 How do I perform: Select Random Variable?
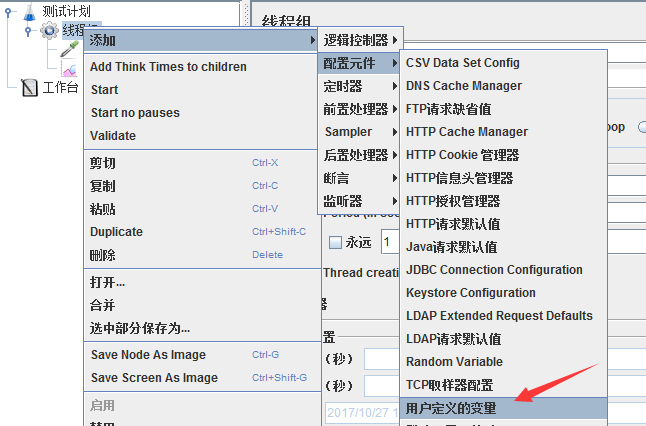coord(503,362)
